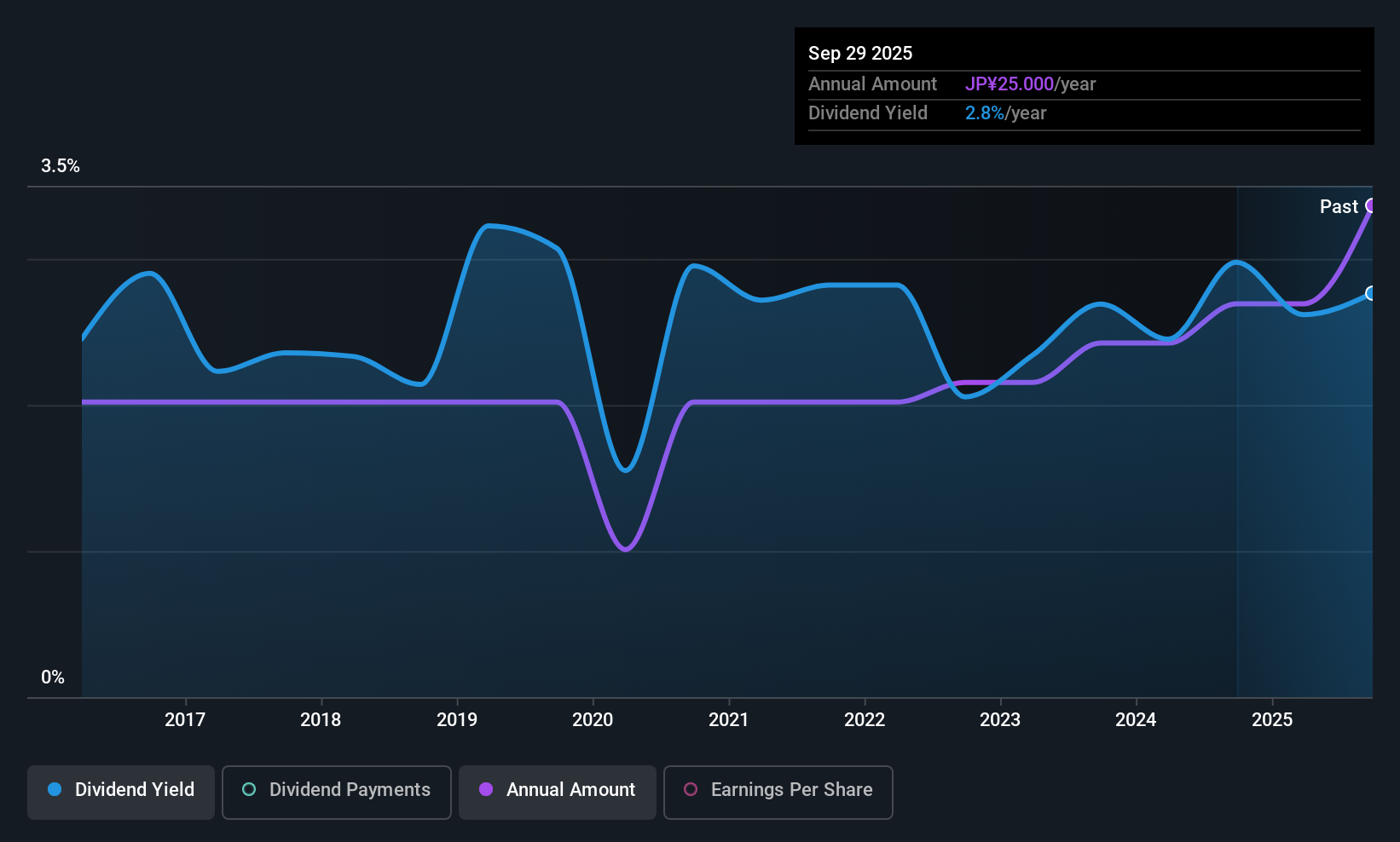The image size is (1400, 842).
Task: Click the 2.8%/year dividend yield value
Action: 1005,113
